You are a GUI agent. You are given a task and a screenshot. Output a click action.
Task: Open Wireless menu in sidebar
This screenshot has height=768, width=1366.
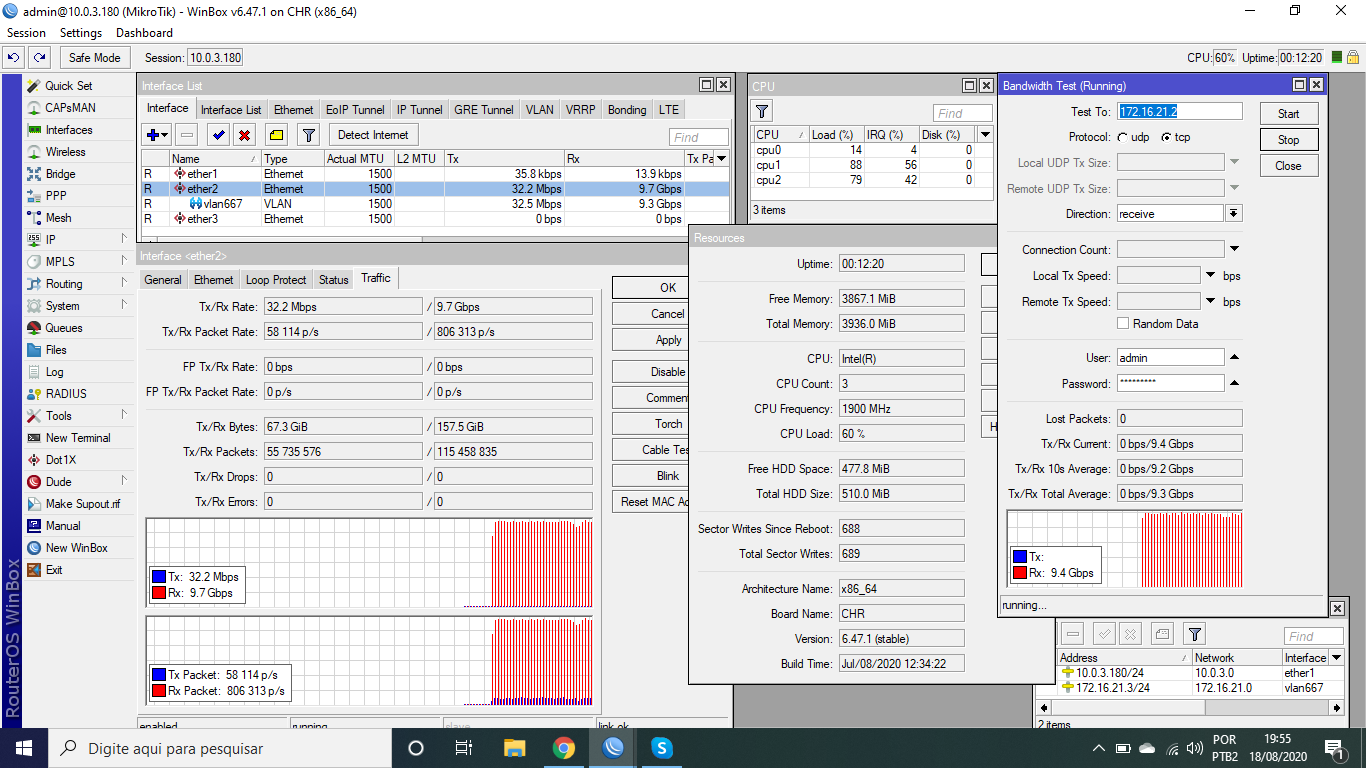(65, 152)
